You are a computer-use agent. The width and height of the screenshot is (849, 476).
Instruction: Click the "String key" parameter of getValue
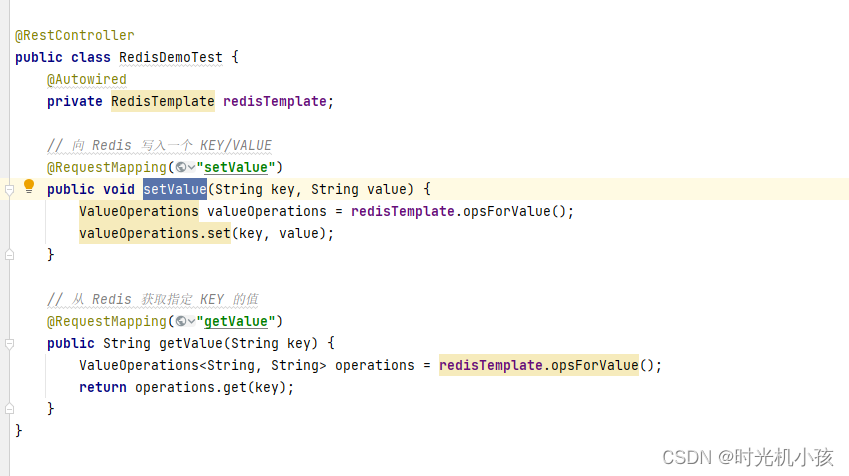tap(271, 343)
